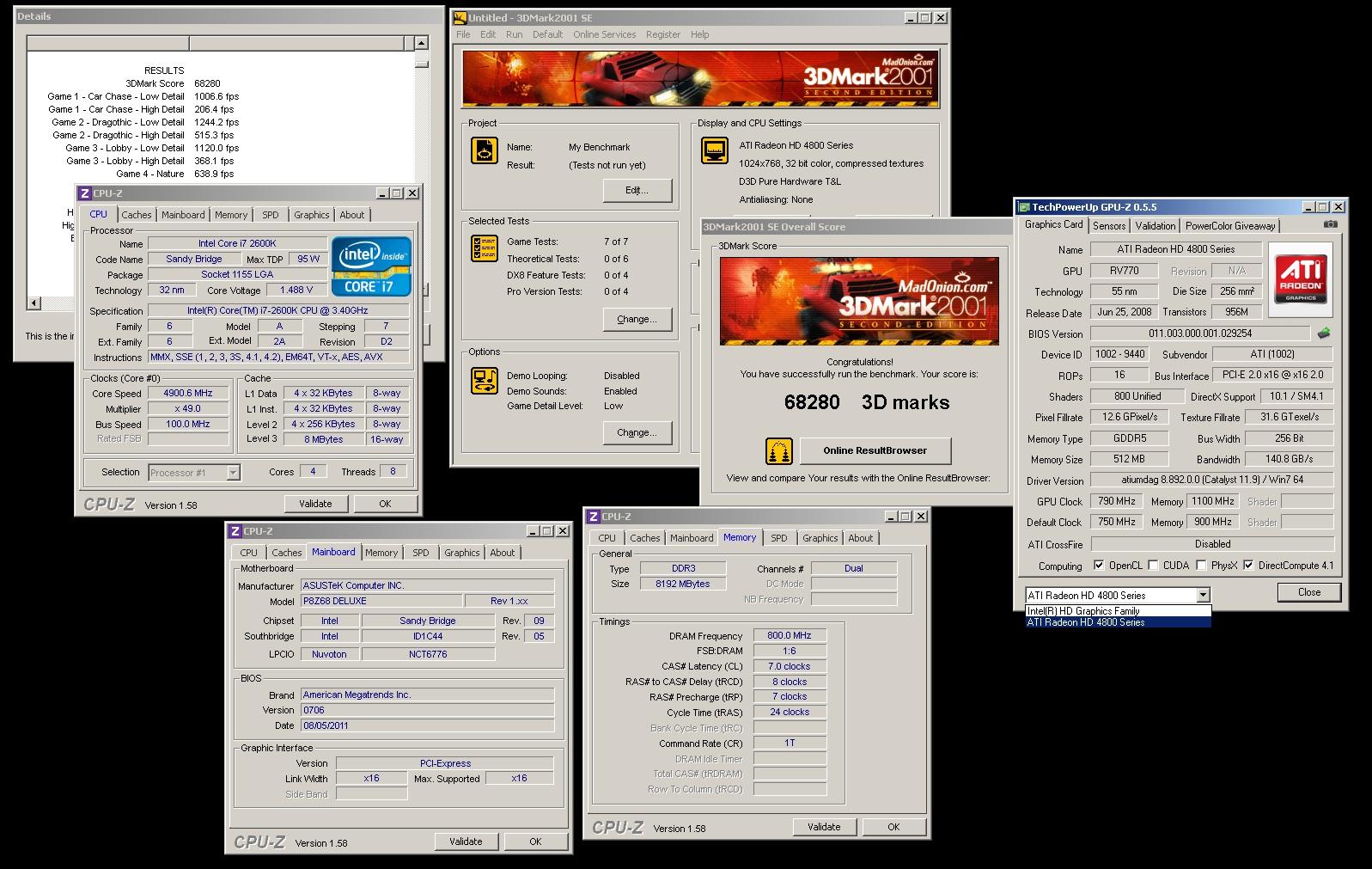This screenshot has width=1372, height=869.
Task: Open SPD tab in CPU-Z Memory window
Action: tap(778, 538)
